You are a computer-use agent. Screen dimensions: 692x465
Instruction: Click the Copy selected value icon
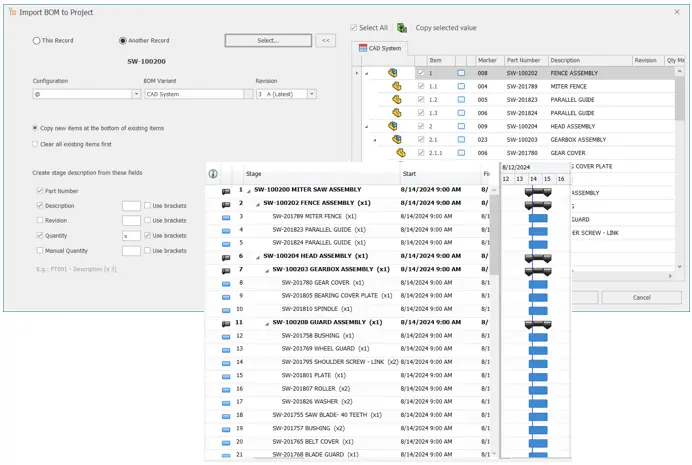click(x=401, y=28)
